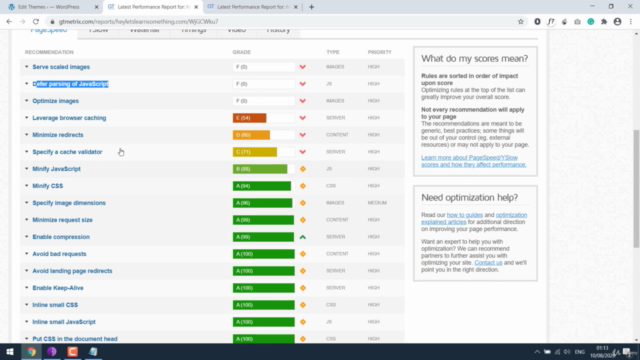
Task: Click the A (96) green grade bar
Action: 262,203
